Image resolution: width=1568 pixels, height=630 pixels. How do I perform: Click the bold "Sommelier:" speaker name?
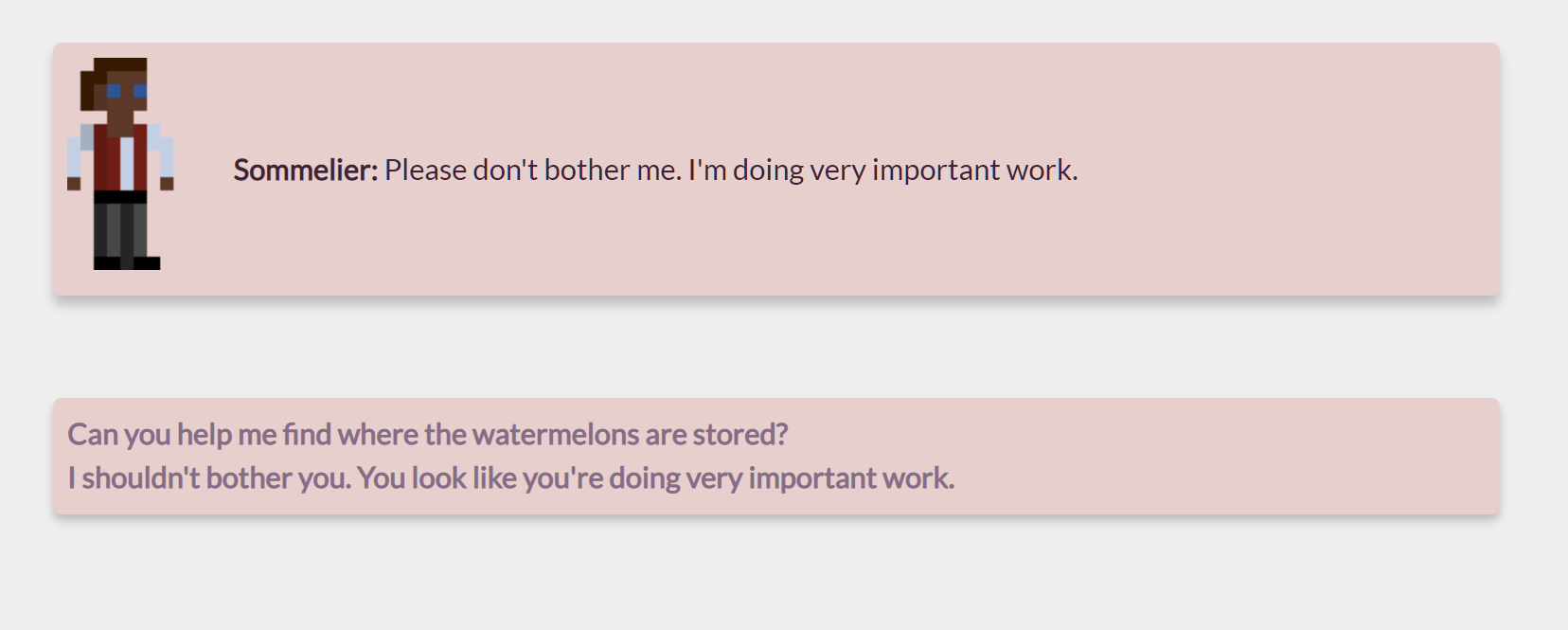tap(305, 170)
